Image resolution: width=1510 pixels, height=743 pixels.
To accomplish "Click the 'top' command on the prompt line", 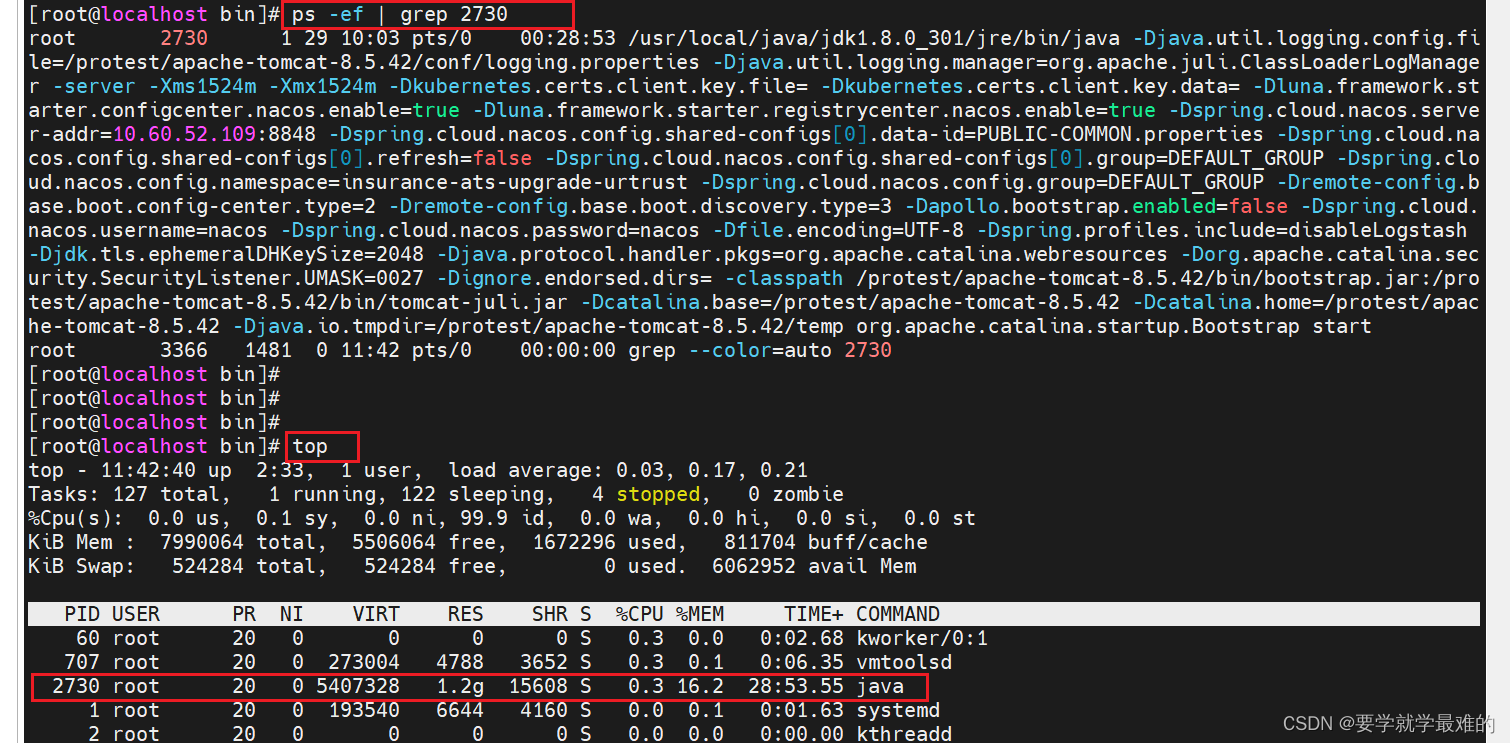I will (x=310, y=446).
